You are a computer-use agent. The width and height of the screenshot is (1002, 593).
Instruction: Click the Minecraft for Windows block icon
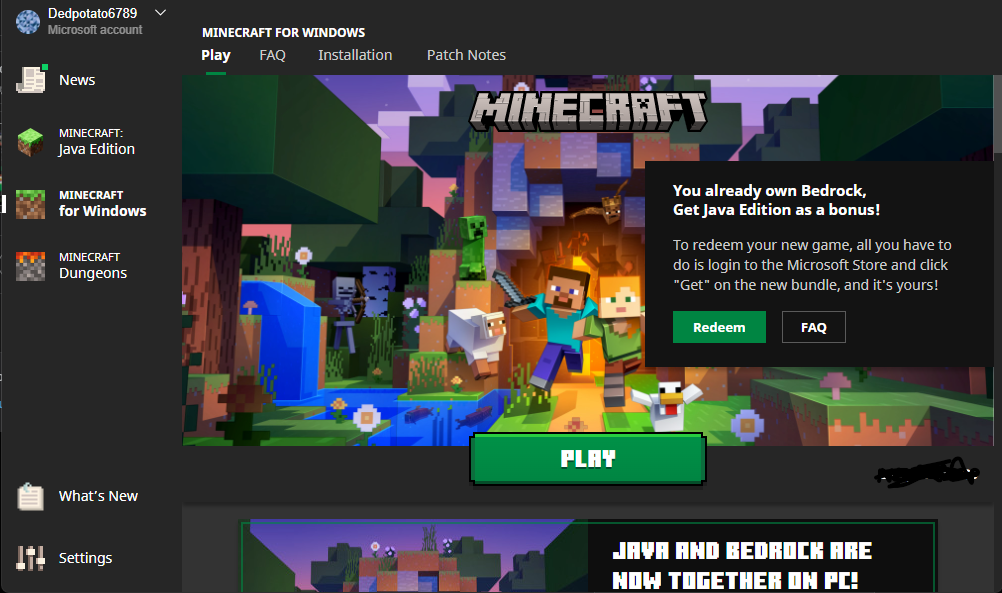click(31, 204)
